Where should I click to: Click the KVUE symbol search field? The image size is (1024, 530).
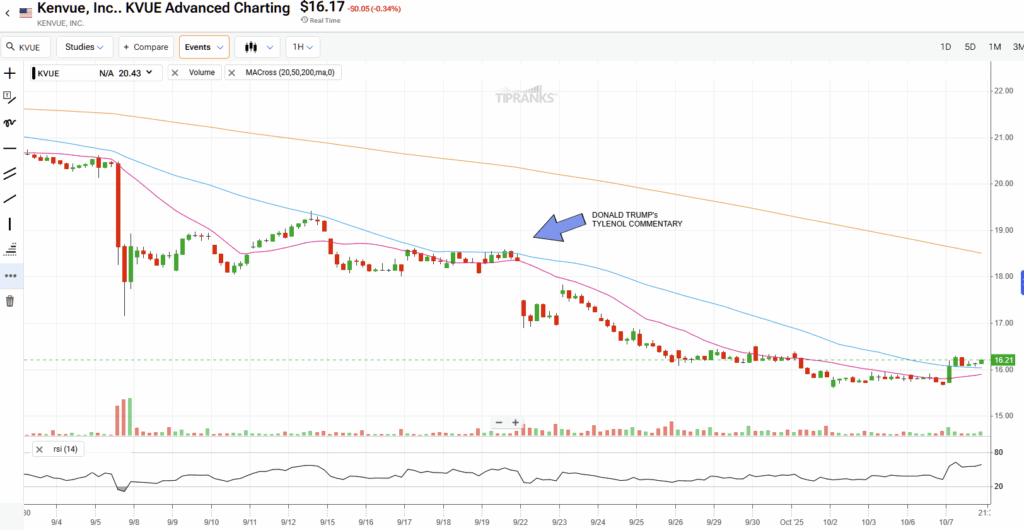pos(28,47)
